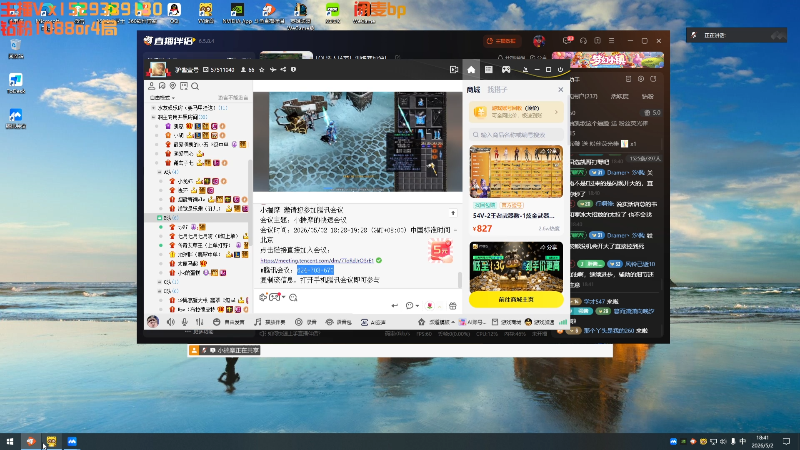Switch to the 找搭子 tab
Viewport: 800px width, 450px height.
coord(497,90)
